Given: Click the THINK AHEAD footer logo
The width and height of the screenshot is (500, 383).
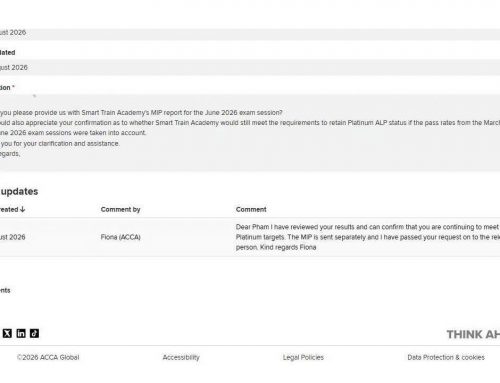Looking at the screenshot, I should point(473,334).
